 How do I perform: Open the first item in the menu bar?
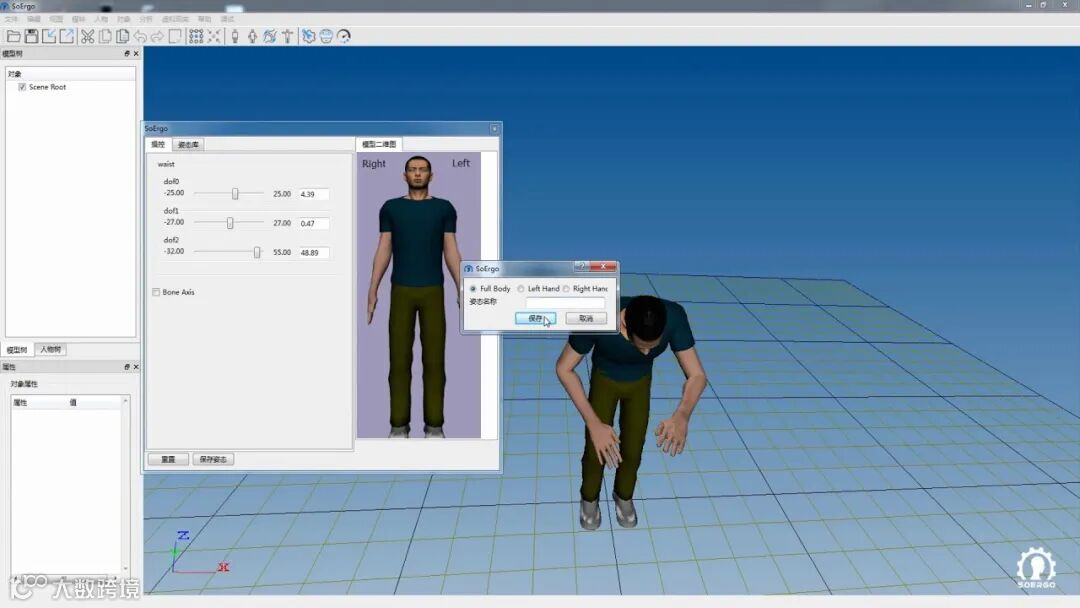click(x=12, y=19)
